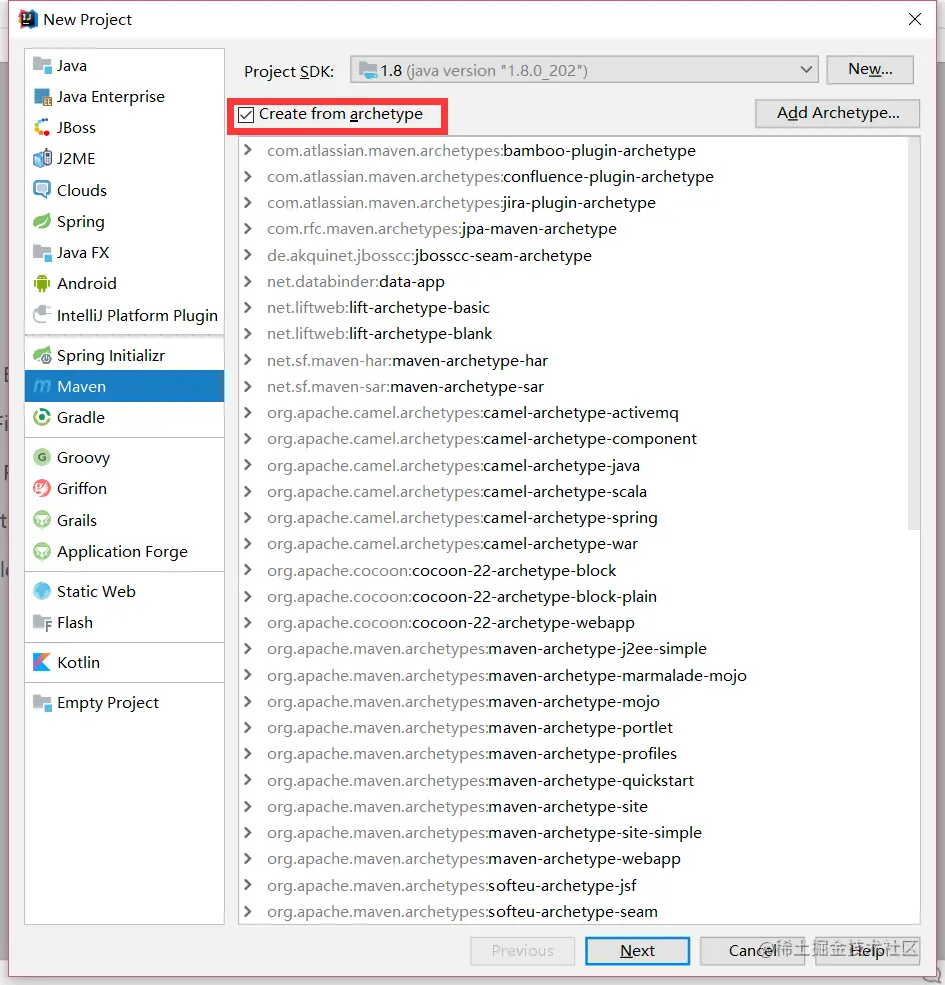Select lift-archetype-basic row
945x985 pixels.
[573, 308]
